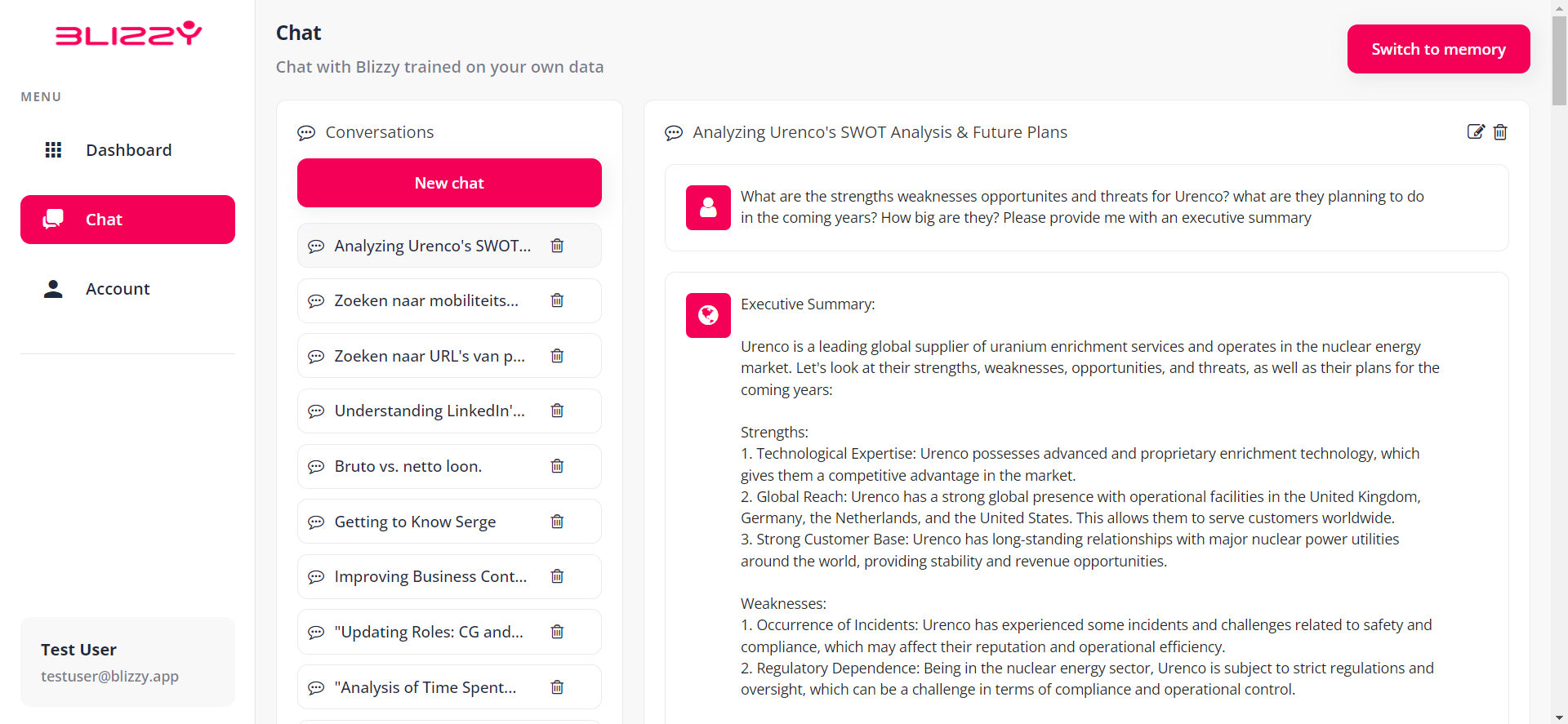The image size is (1568, 724).
Task: Delete Zoeken naar URL's conversation
Action: 557,356
